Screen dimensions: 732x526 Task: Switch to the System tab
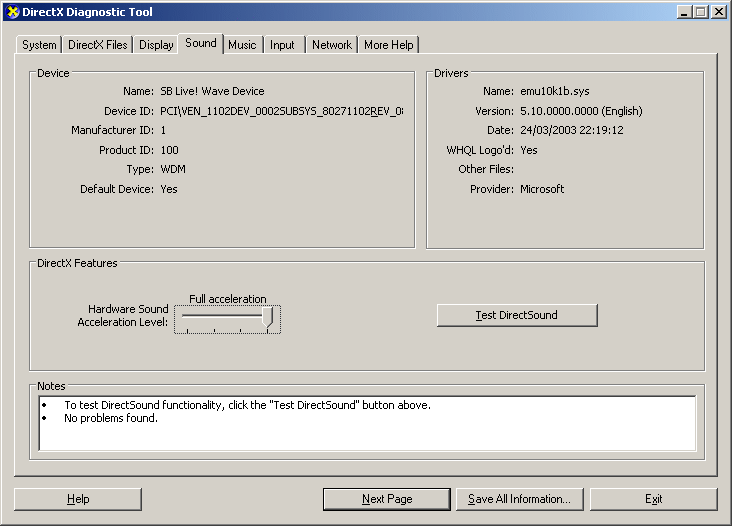tap(39, 45)
